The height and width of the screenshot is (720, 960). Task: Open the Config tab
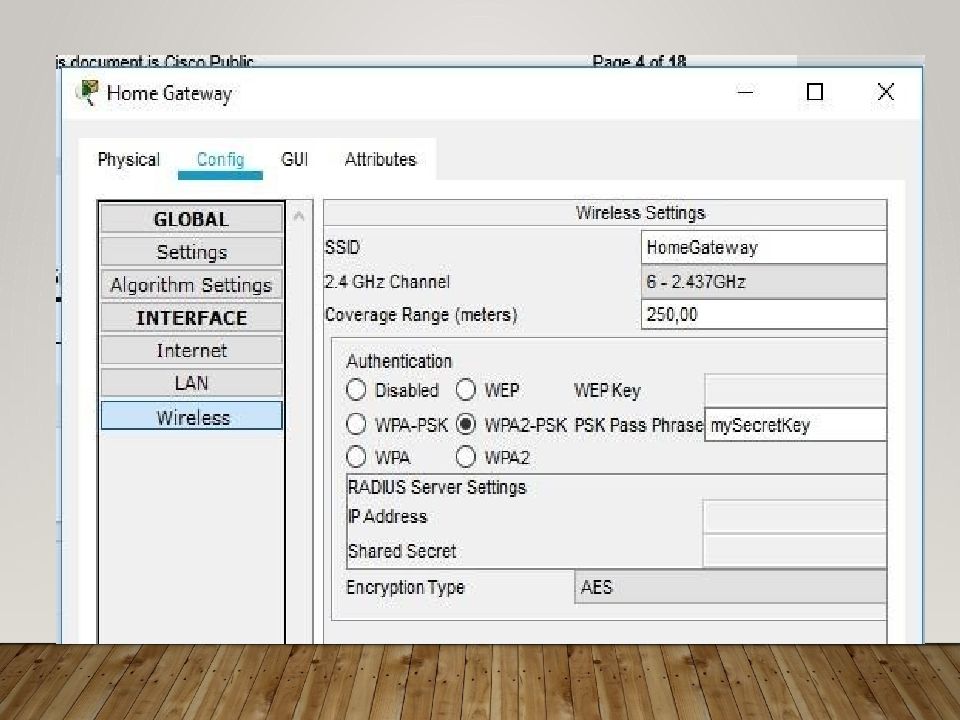(x=220, y=160)
